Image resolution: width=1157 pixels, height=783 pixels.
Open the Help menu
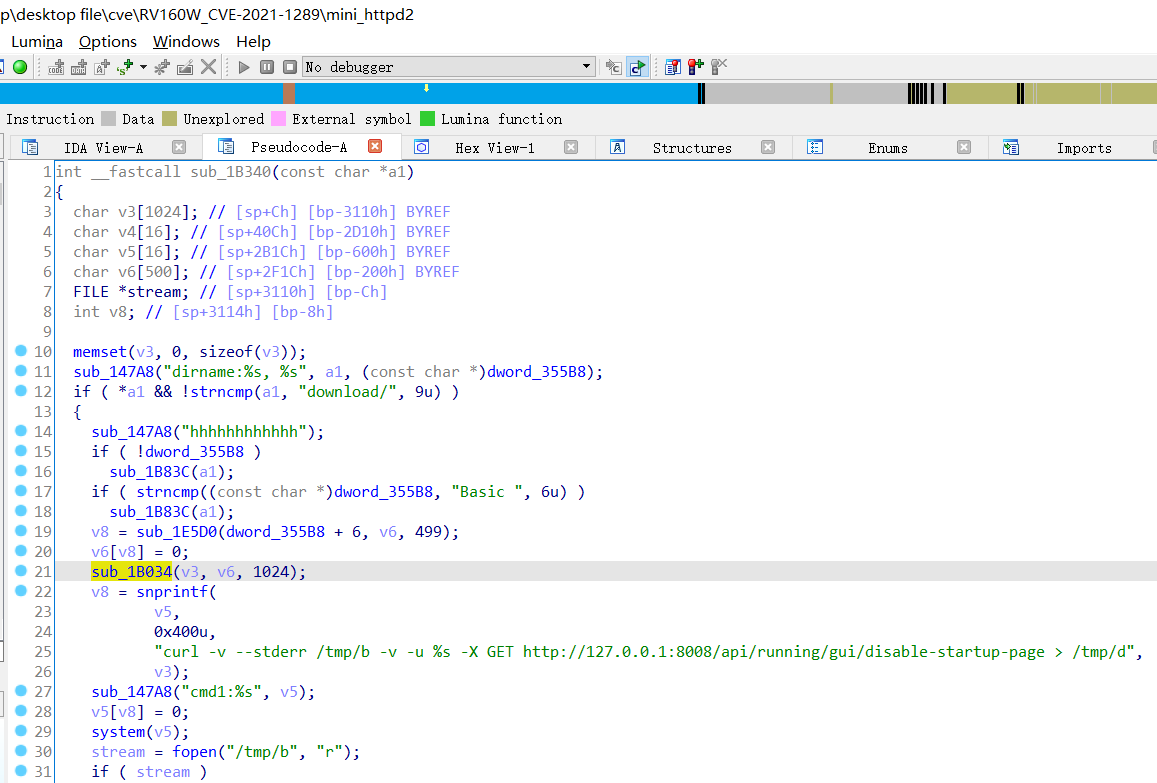click(253, 42)
